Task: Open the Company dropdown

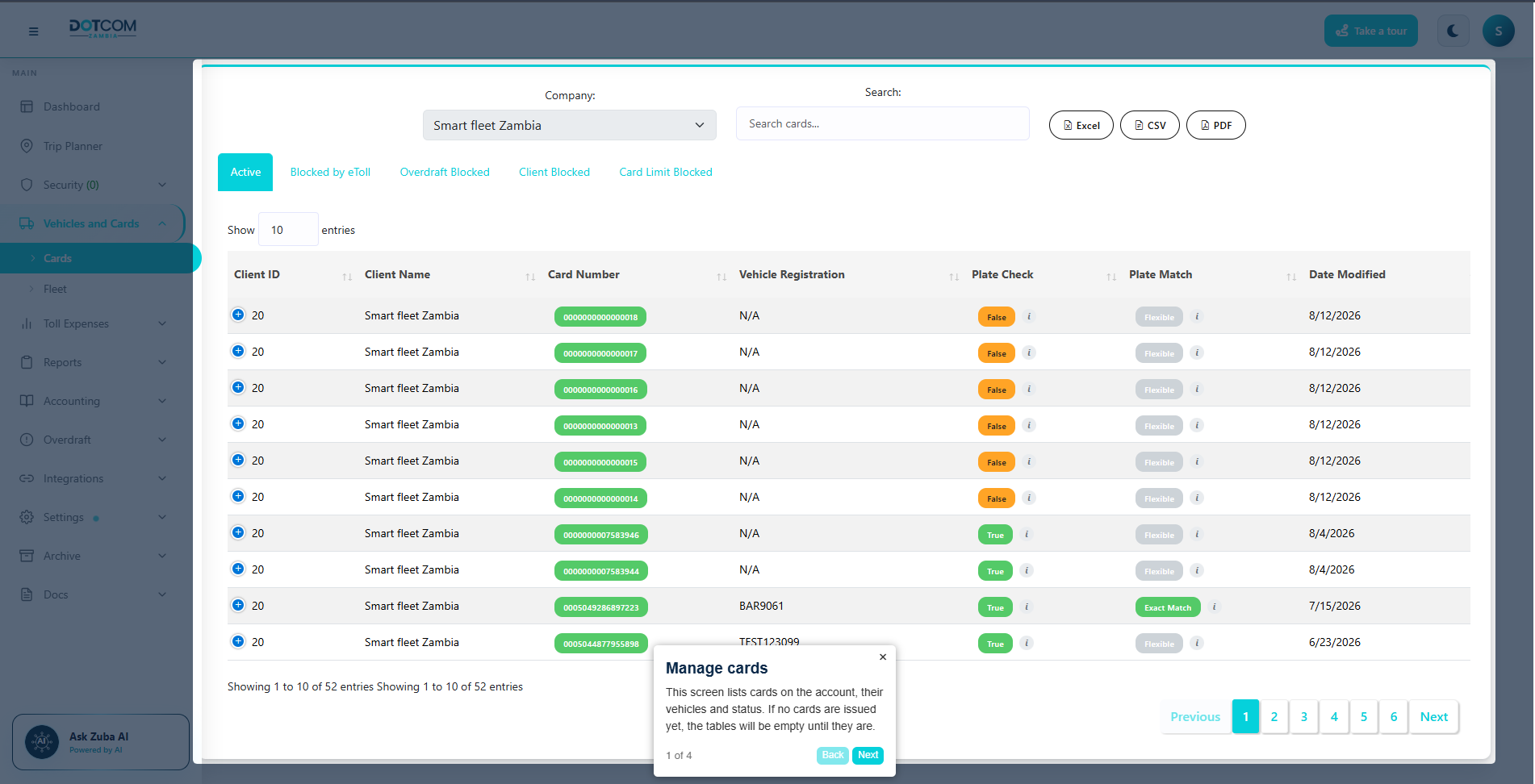Action: coord(569,125)
